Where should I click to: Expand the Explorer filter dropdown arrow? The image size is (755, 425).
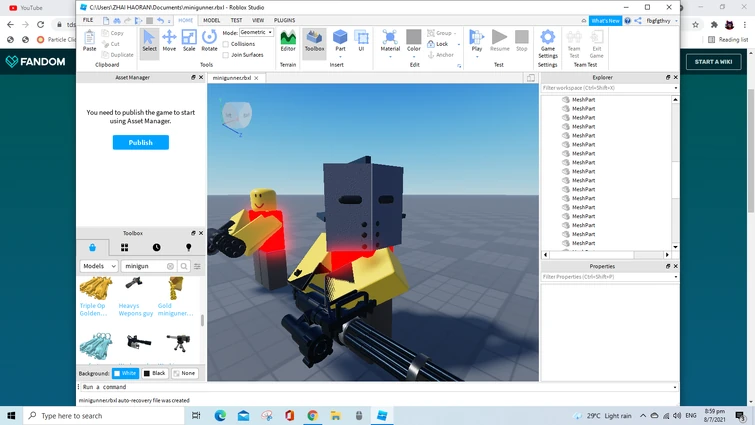pyautogui.click(x=676, y=88)
